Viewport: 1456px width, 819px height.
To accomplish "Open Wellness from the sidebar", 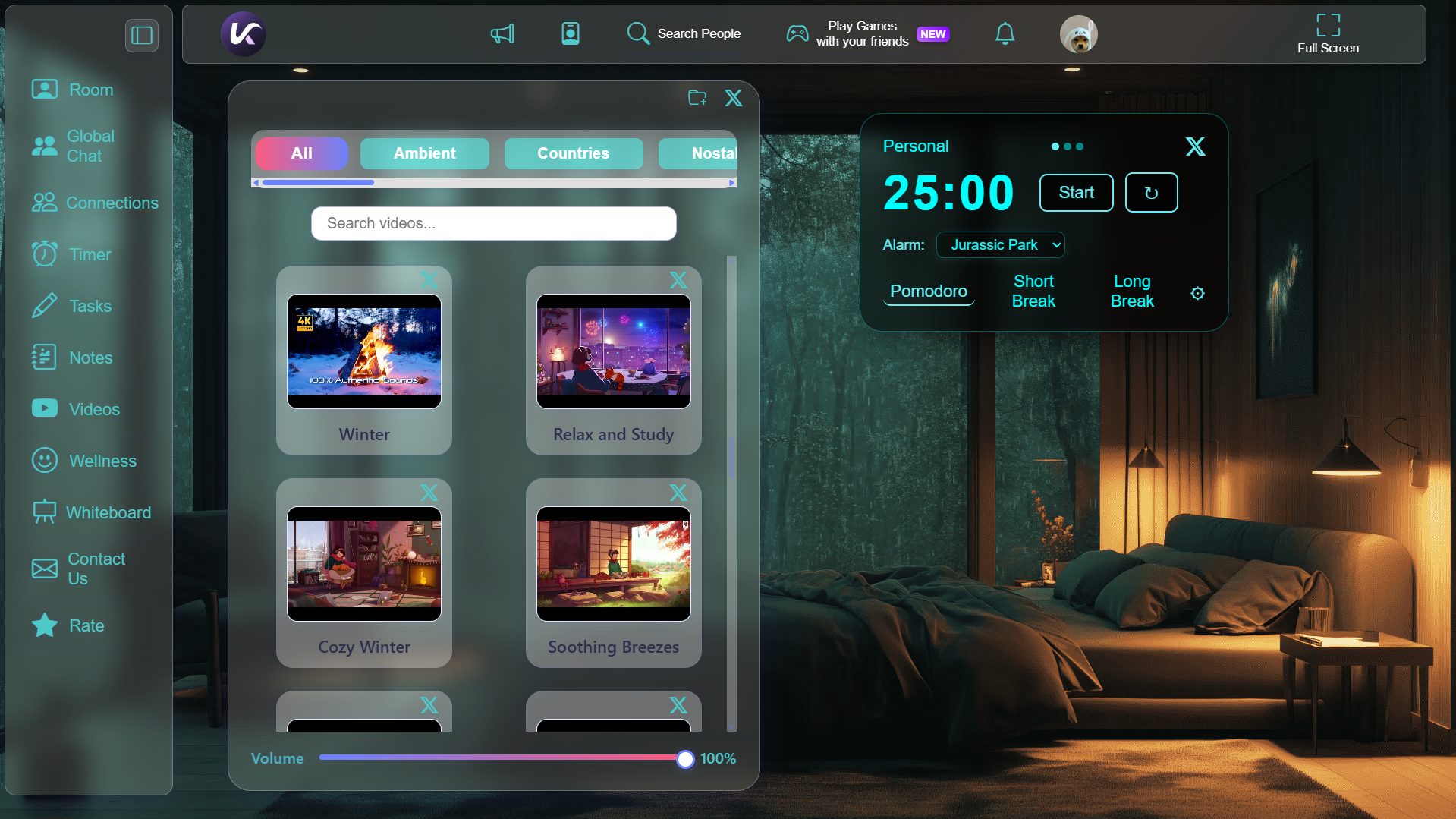I will (84, 461).
